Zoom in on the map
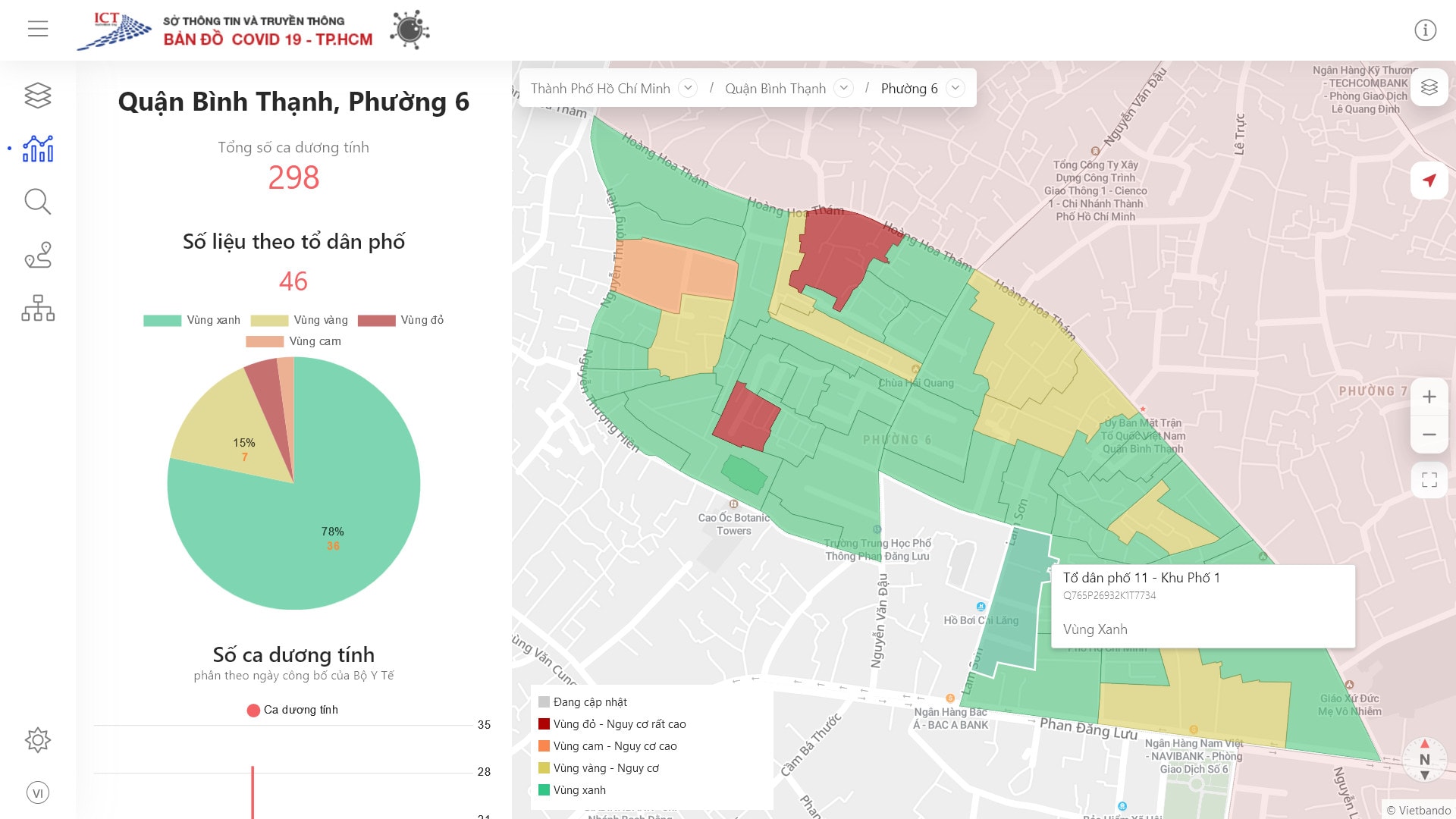Screen dimensions: 1456x819 click(x=1429, y=397)
